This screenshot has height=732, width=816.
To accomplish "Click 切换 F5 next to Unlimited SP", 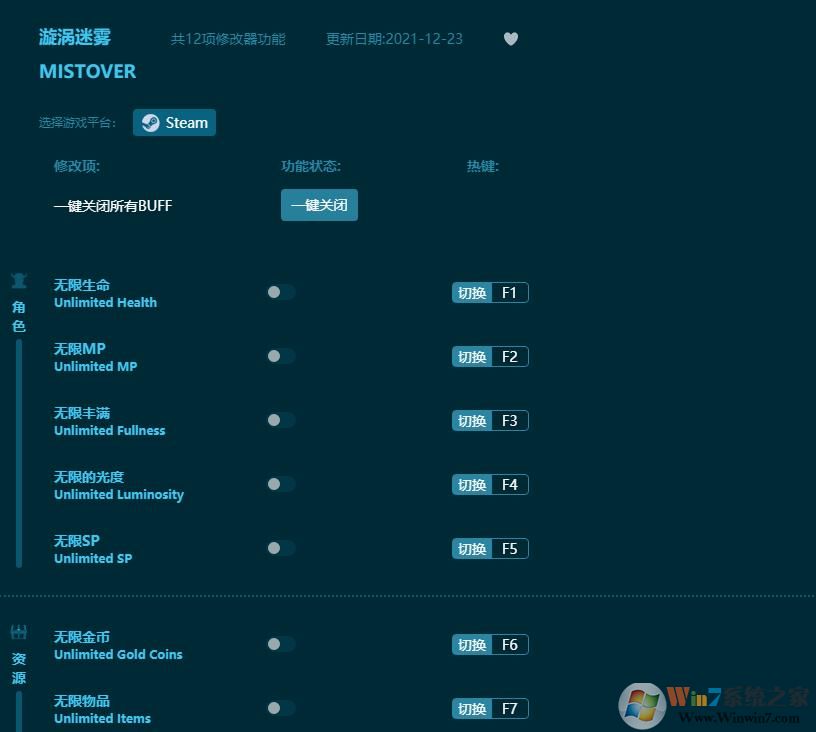I will tap(490, 548).
